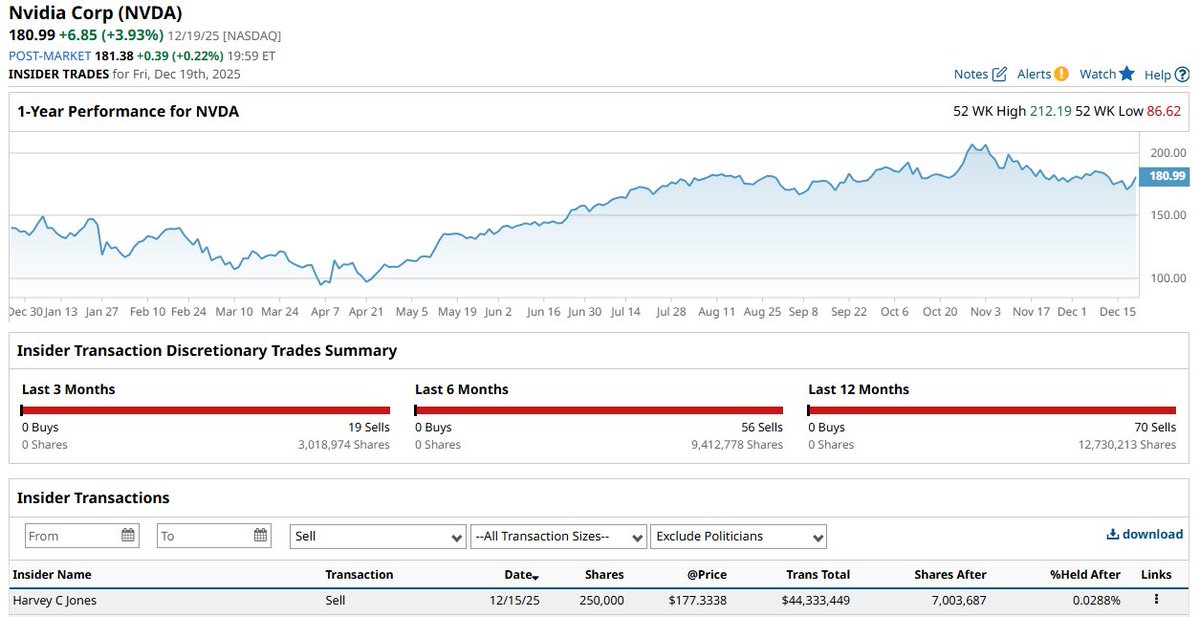
Task: Click the Last 6 Months red sell bar
Action: (599, 410)
